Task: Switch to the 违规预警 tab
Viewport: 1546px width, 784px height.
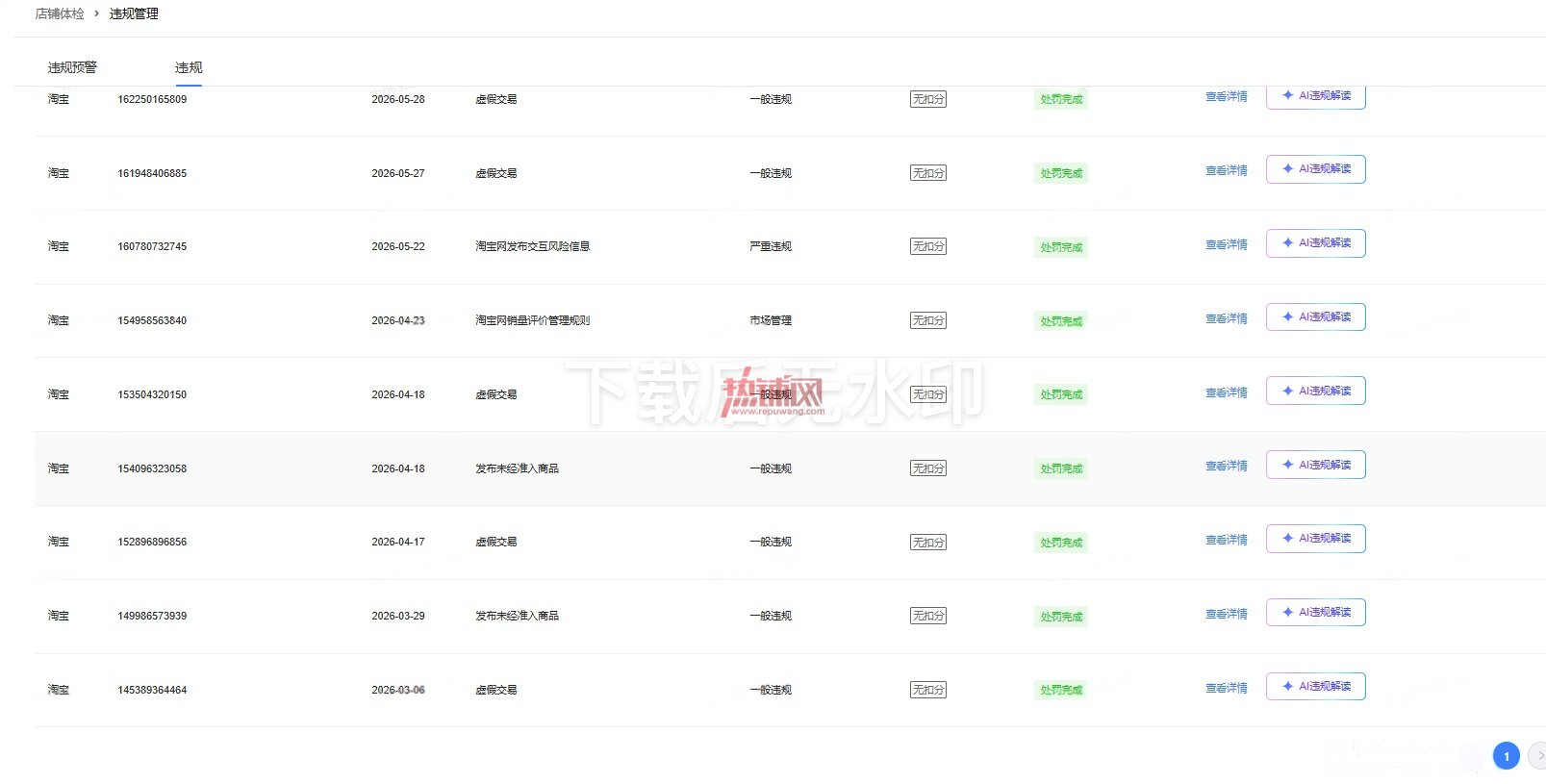Action: click(72, 67)
